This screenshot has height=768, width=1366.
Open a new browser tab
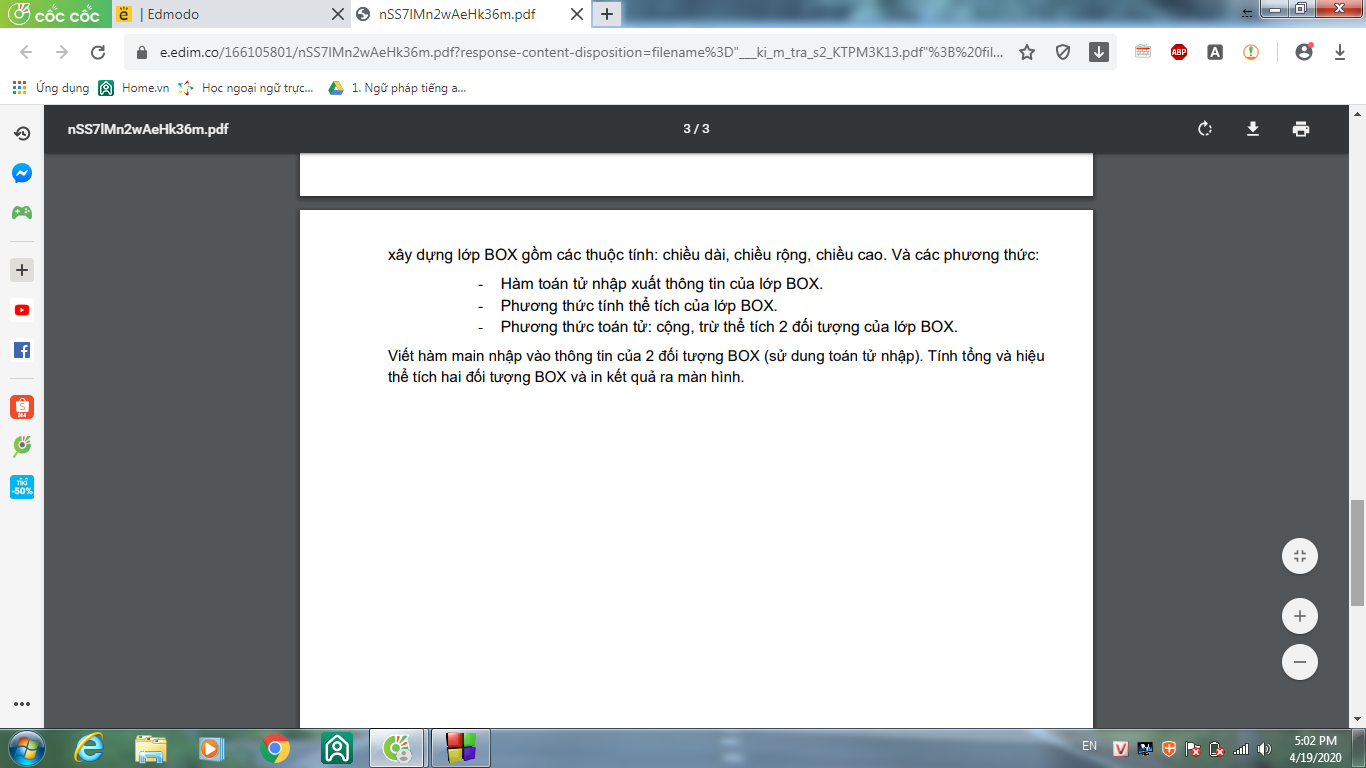point(607,15)
